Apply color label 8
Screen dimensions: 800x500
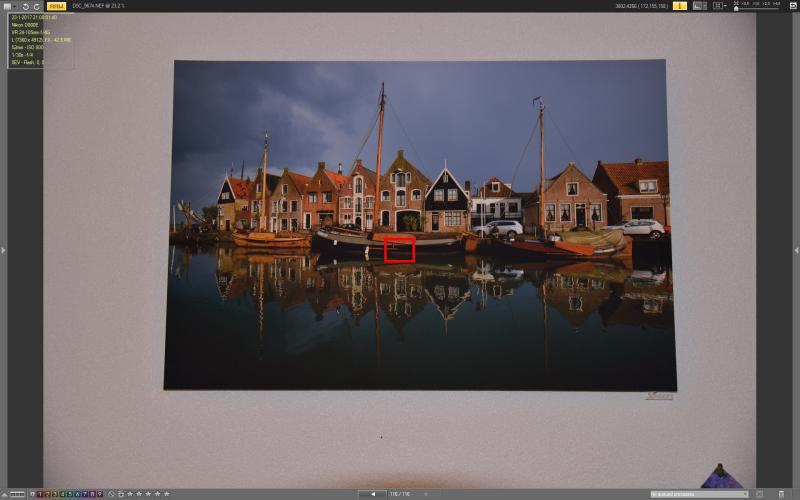(x=92, y=494)
